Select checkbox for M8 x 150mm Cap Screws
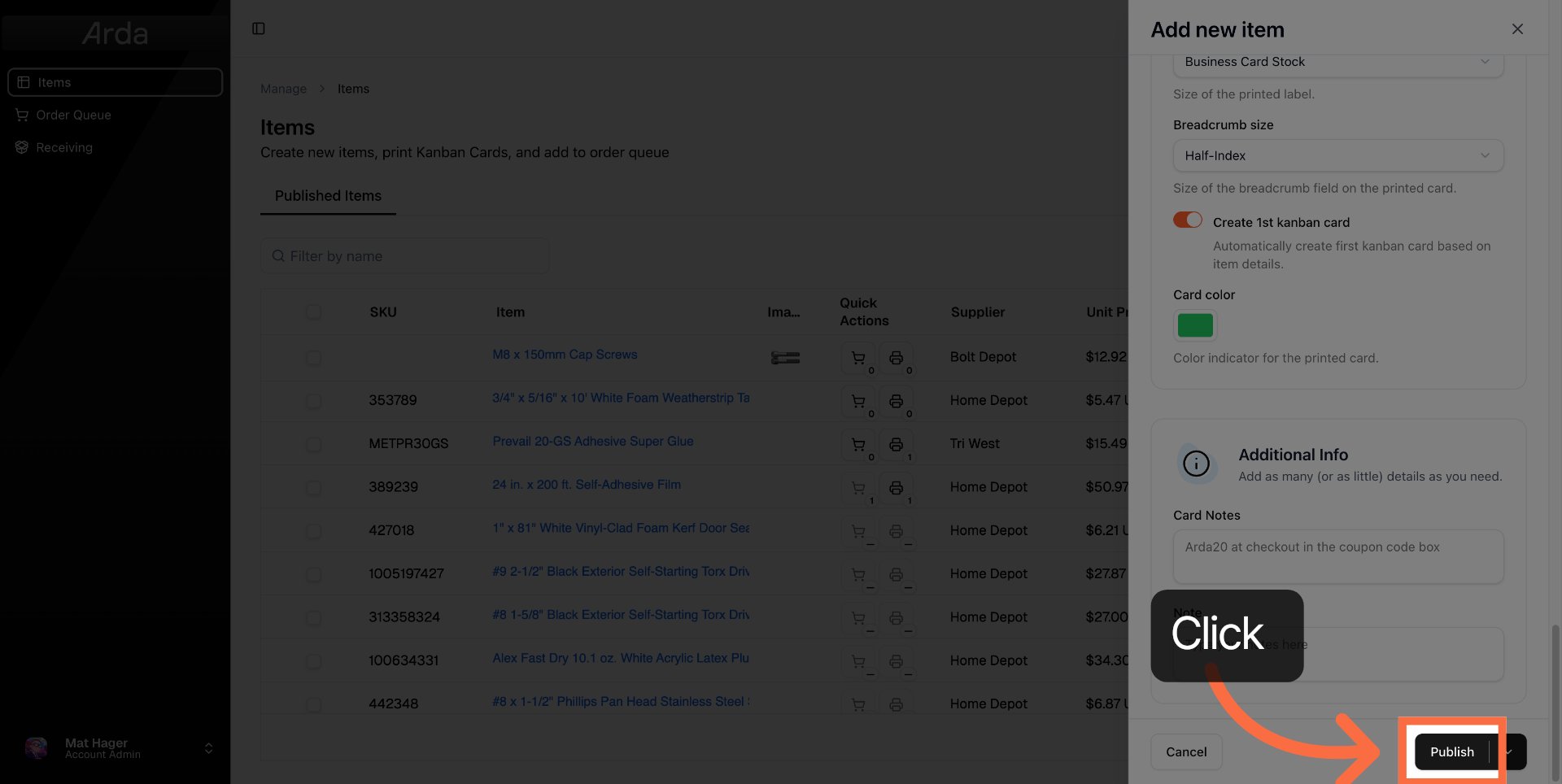The width and height of the screenshot is (1562, 784). (x=313, y=358)
